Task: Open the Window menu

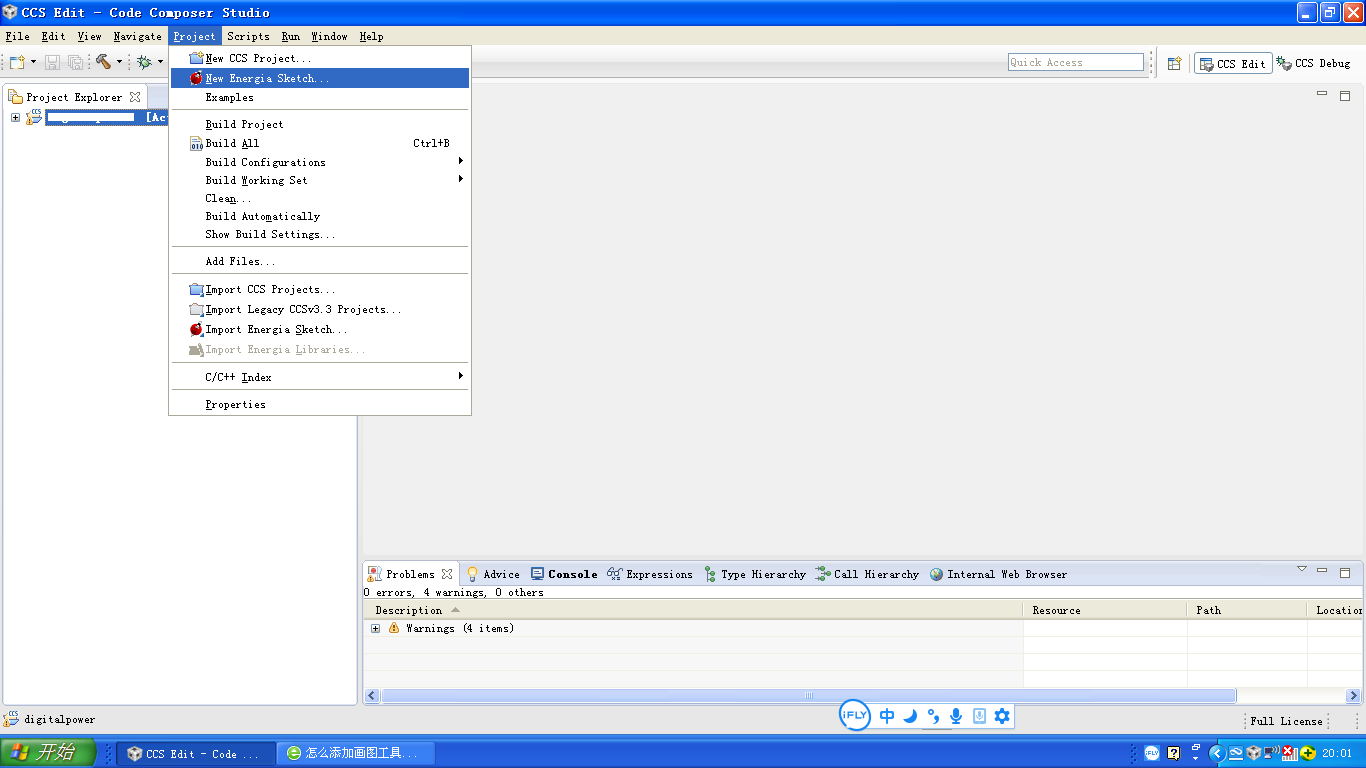Action: click(x=329, y=36)
